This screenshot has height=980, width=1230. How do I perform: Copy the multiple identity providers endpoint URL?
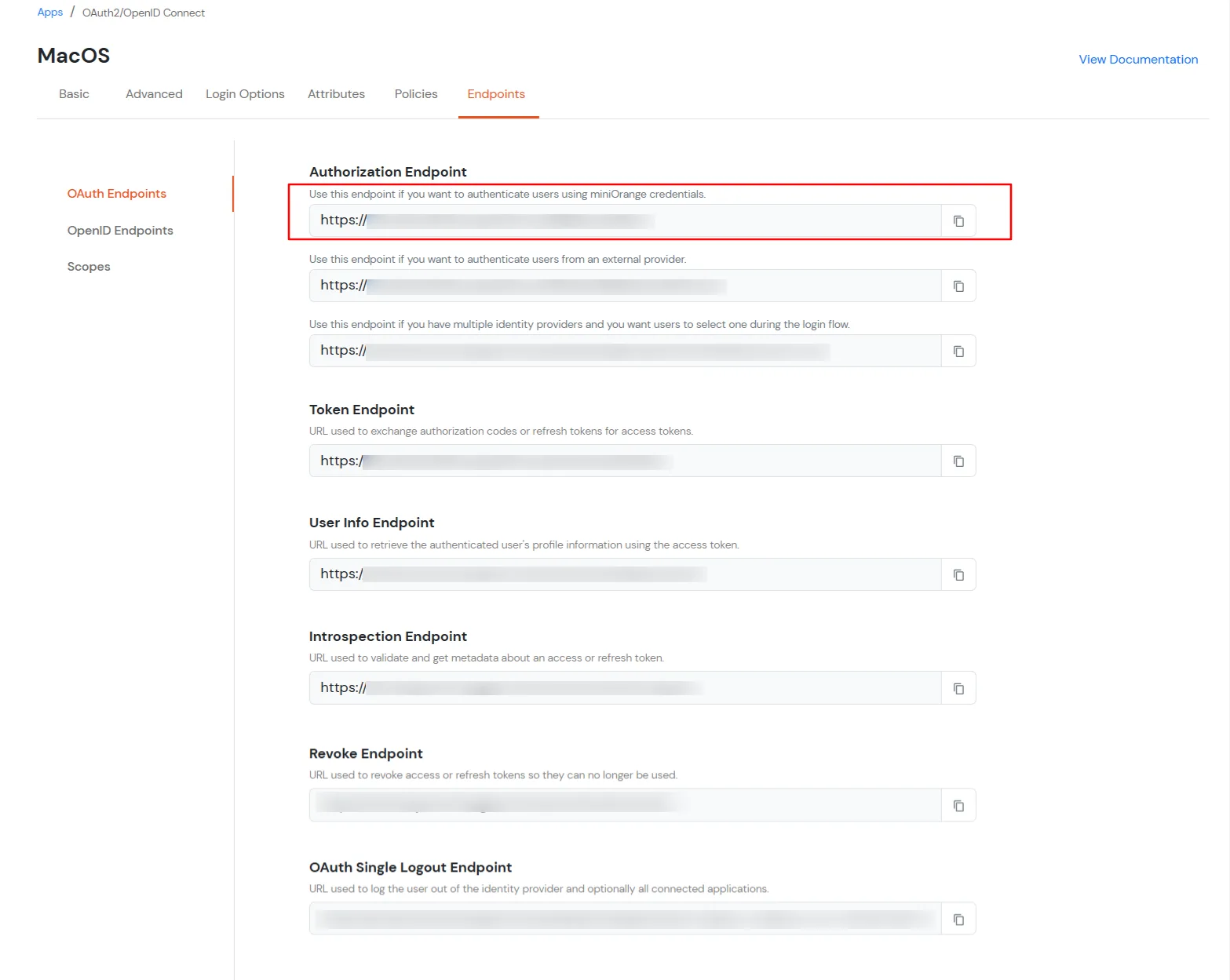(958, 352)
